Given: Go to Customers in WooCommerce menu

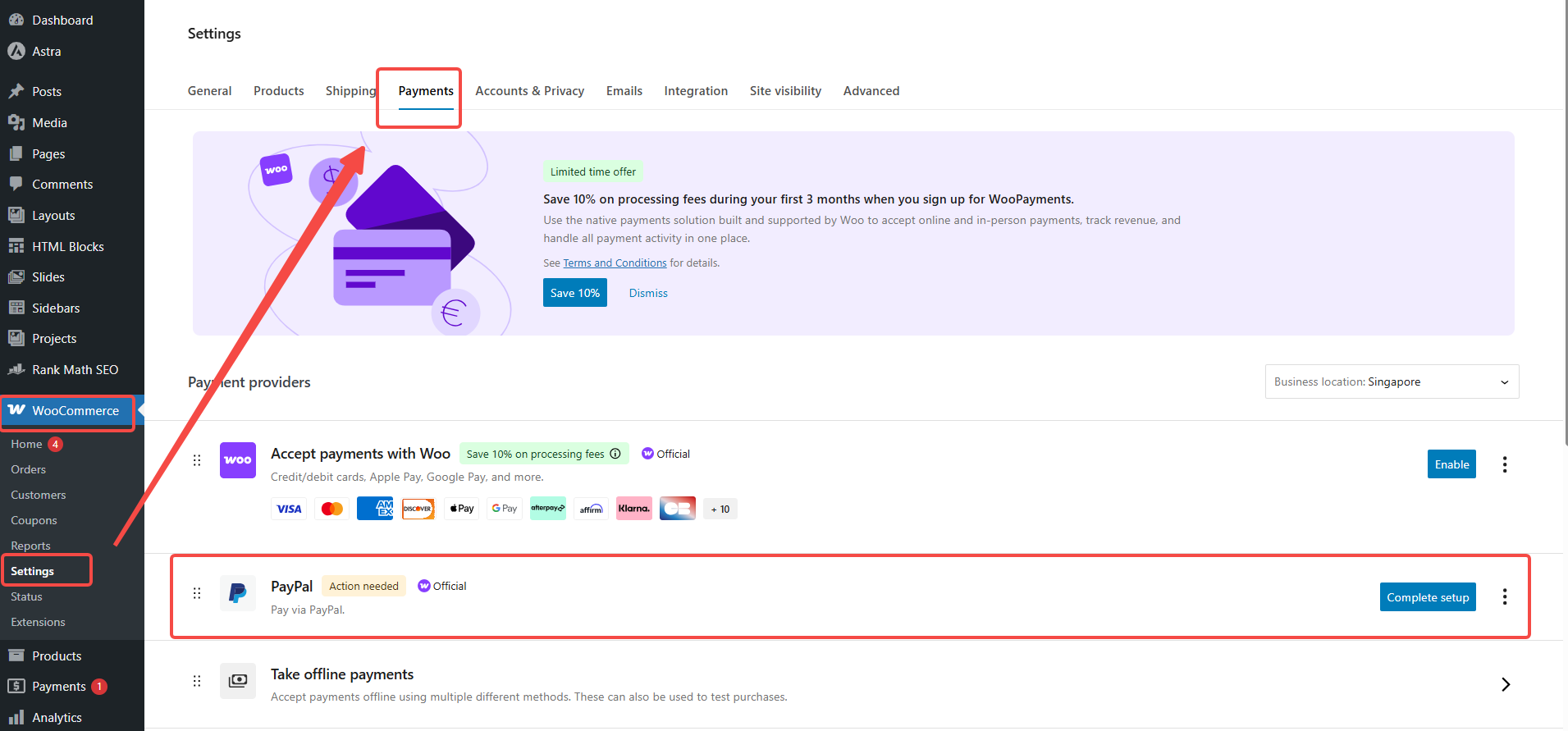Looking at the screenshot, I should coord(39,495).
